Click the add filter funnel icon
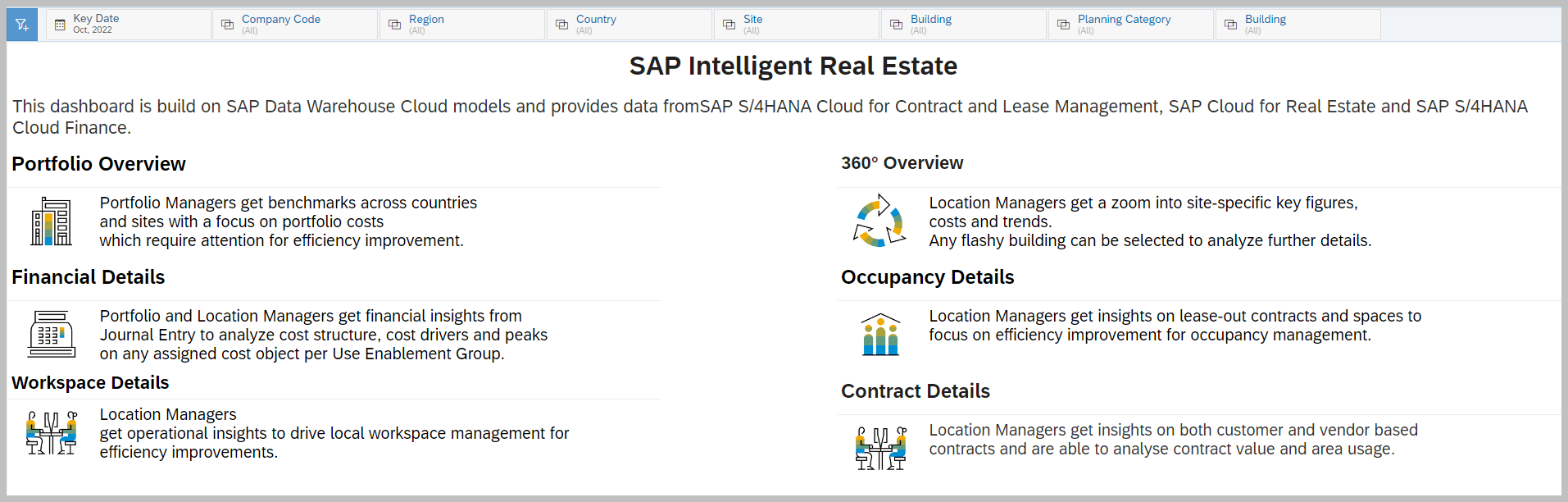Screen dimensions: 1568x502 (22, 25)
